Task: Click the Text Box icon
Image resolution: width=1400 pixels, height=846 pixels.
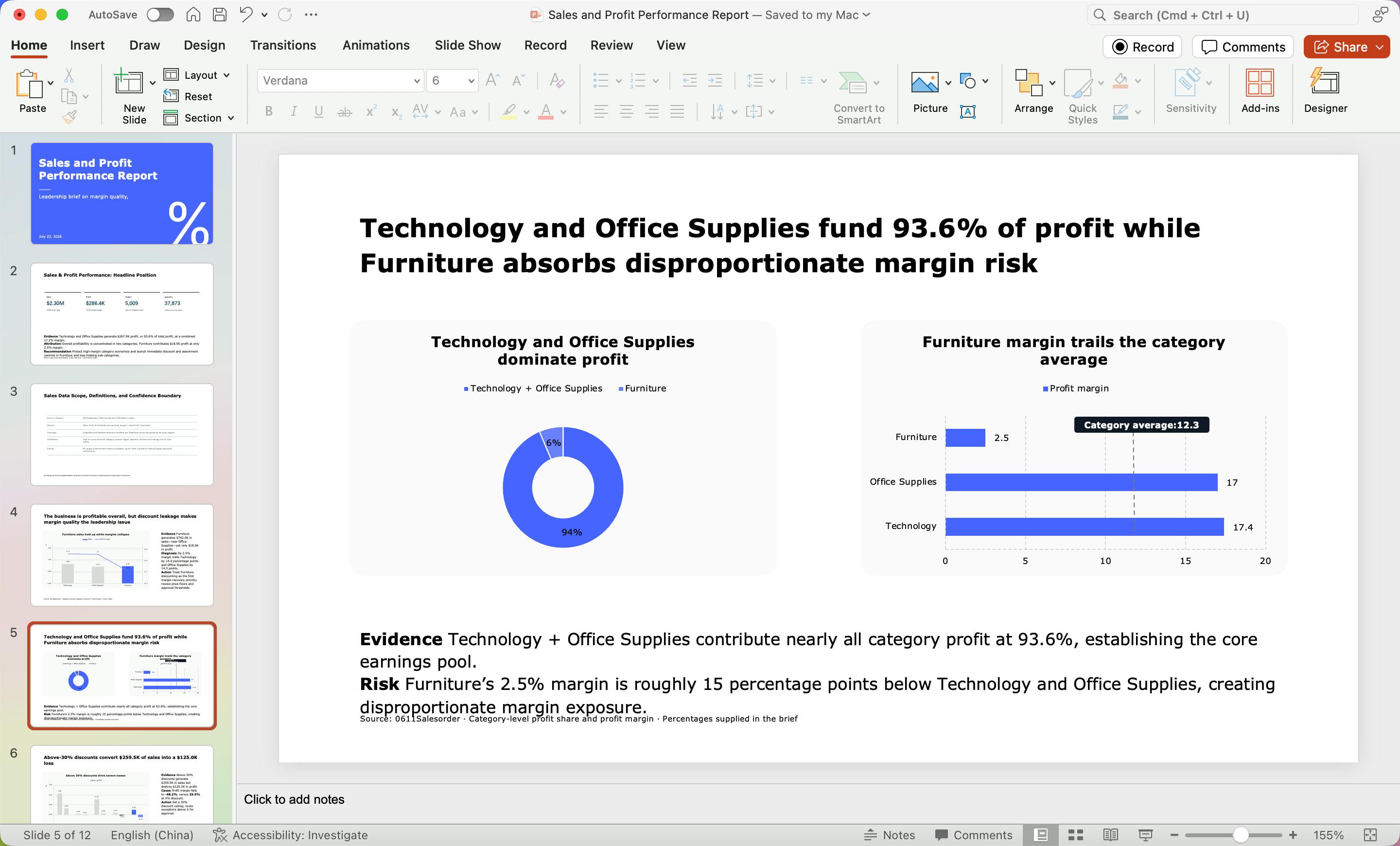Action: click(968, 111)
